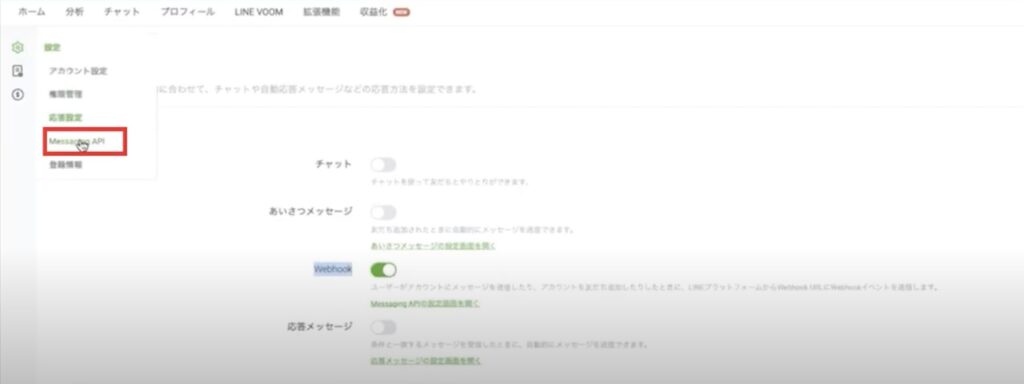The image size is (1024, 384).
Task: Click the coin billing icon in sidebar
Action: tap(18, 95)
